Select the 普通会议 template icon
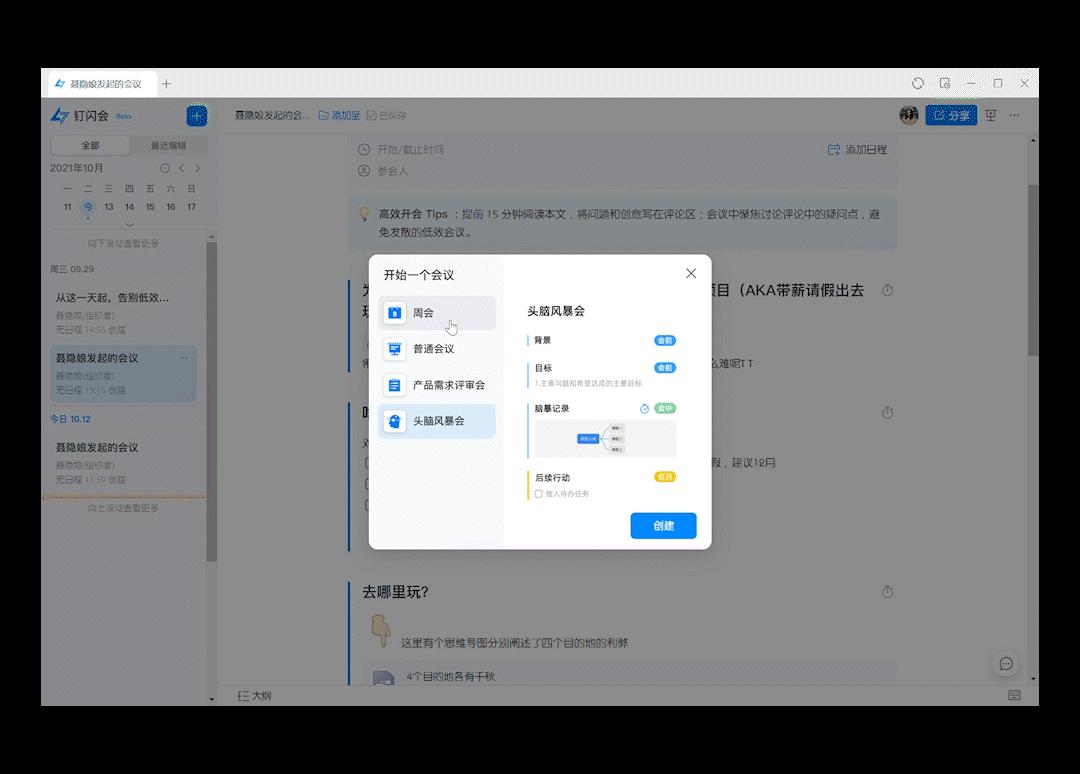 (x=394, y=349)
